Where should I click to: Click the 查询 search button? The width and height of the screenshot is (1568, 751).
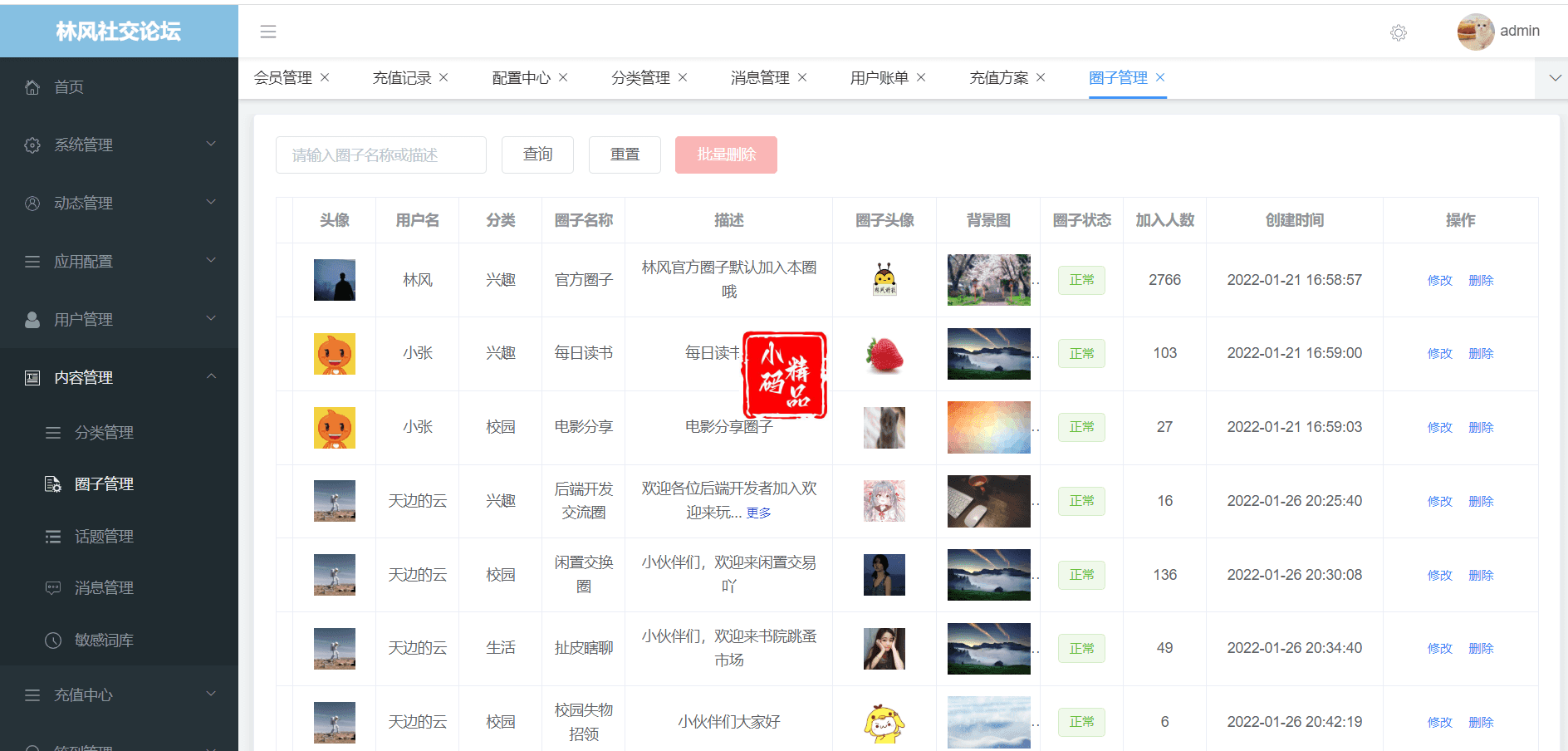click(x=537, y=155)
